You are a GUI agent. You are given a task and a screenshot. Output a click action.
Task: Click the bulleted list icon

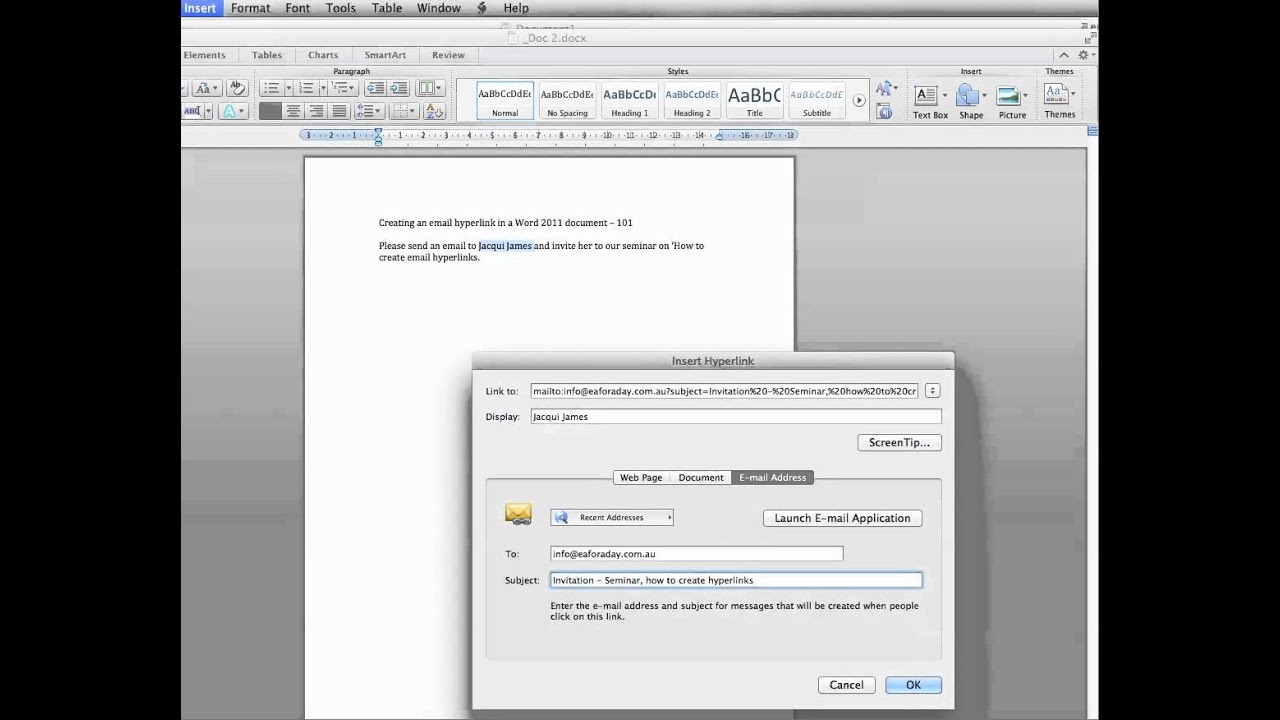point(272,88)
